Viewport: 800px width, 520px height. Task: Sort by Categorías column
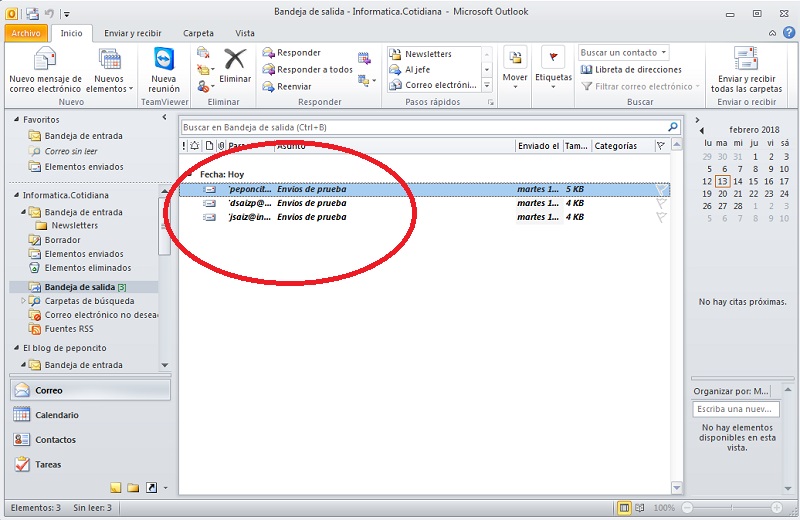pyautogui.click(x=622, y=146)
